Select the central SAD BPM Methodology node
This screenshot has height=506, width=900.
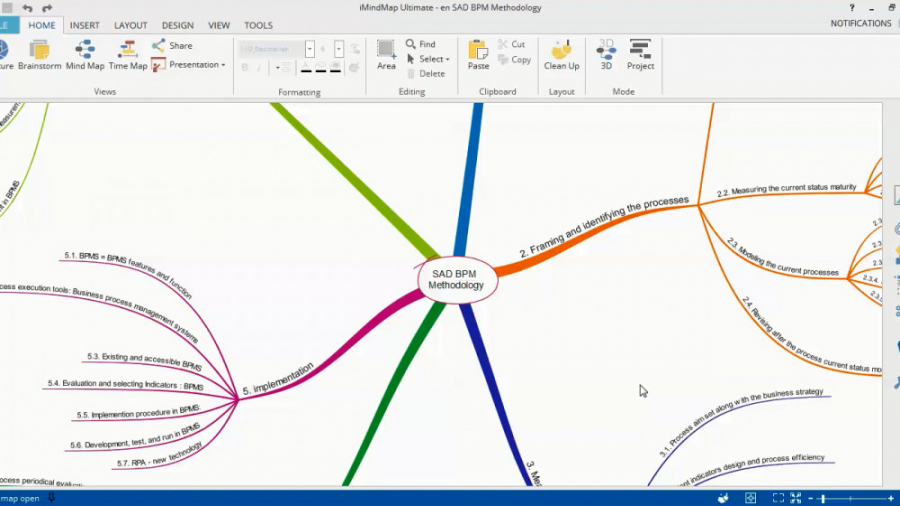click(x=457, y=279)
